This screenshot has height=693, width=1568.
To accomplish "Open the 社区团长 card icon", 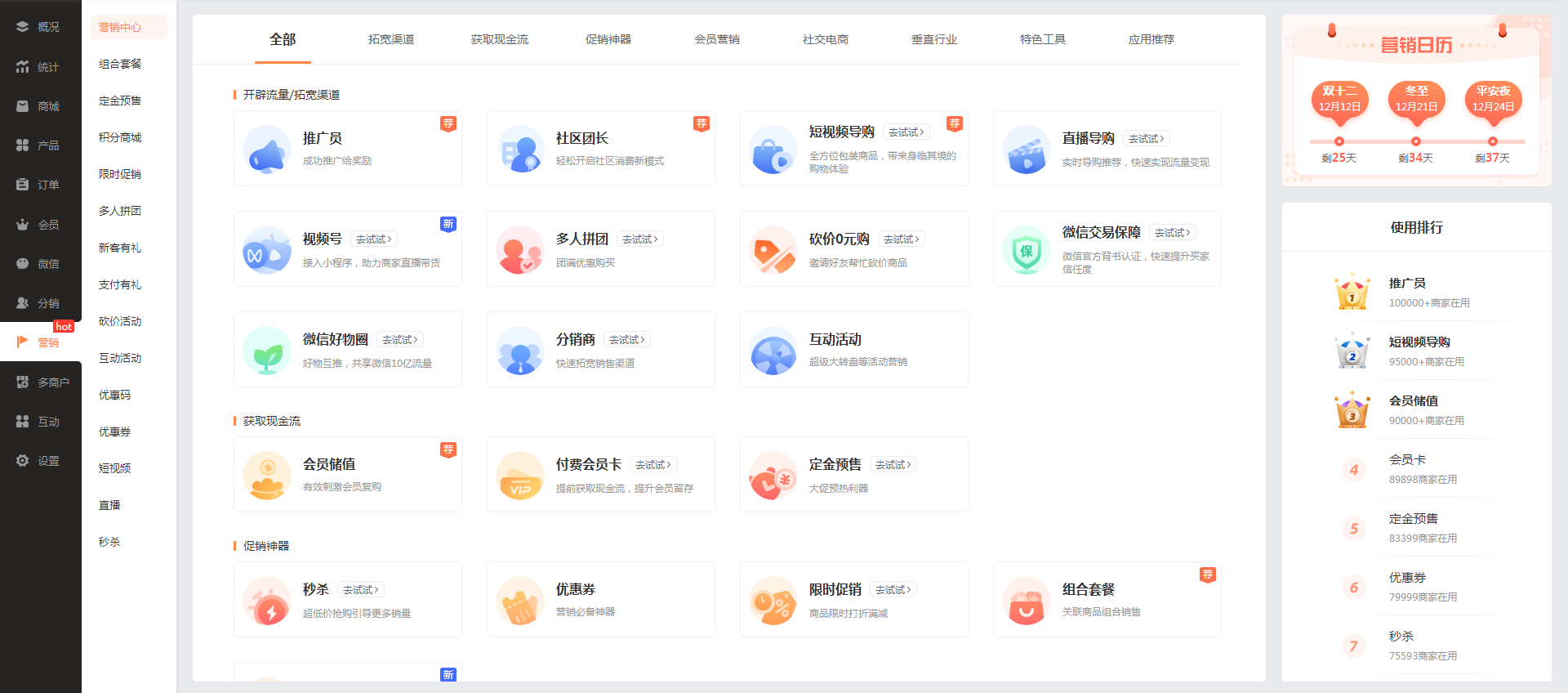I will 520,149.
